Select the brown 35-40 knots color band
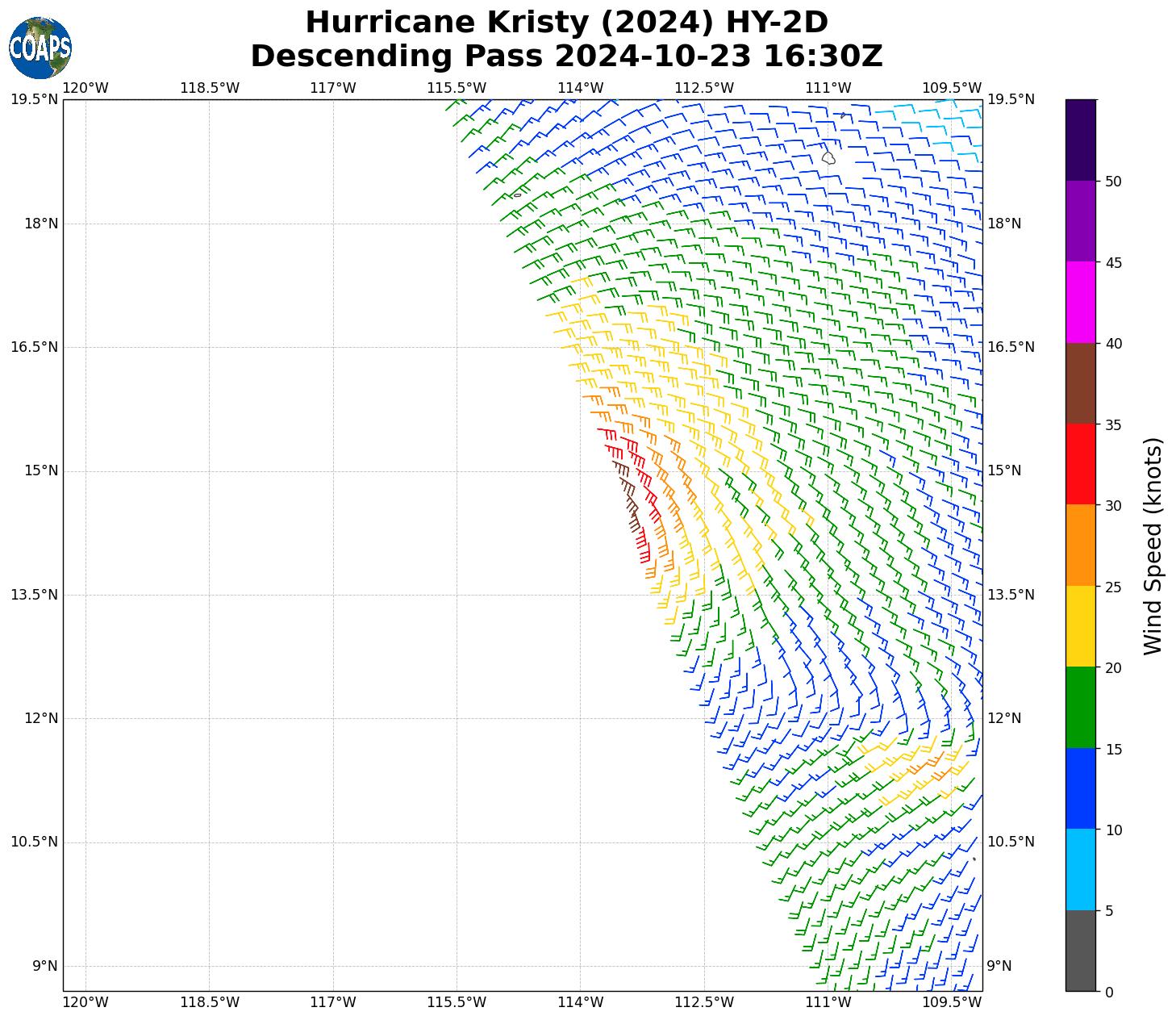The height and width of the screenshot is (1020, 1176). pyautogui.click(x=1080, y=383)
